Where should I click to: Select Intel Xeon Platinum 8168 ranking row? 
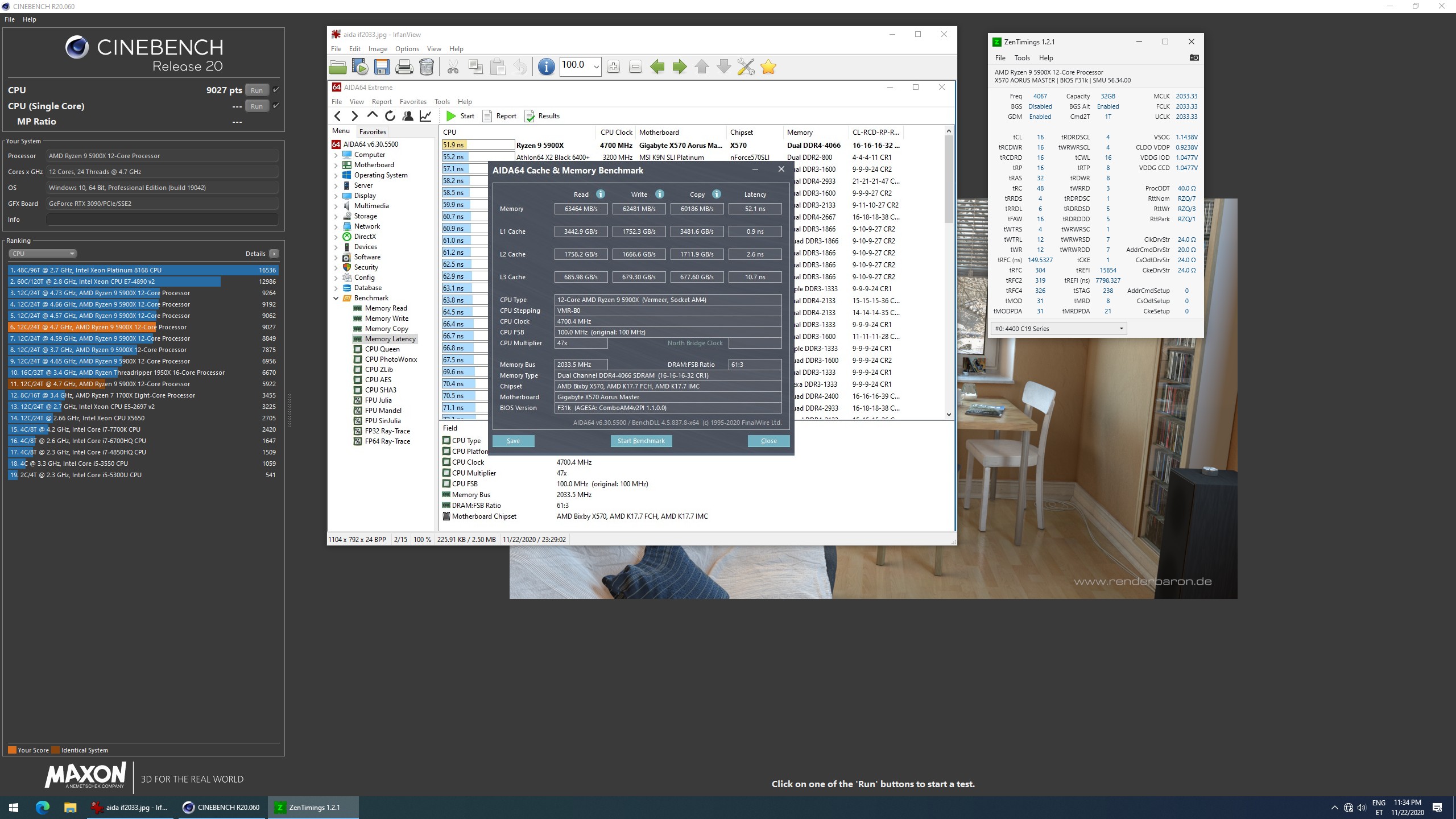point(143,270)
